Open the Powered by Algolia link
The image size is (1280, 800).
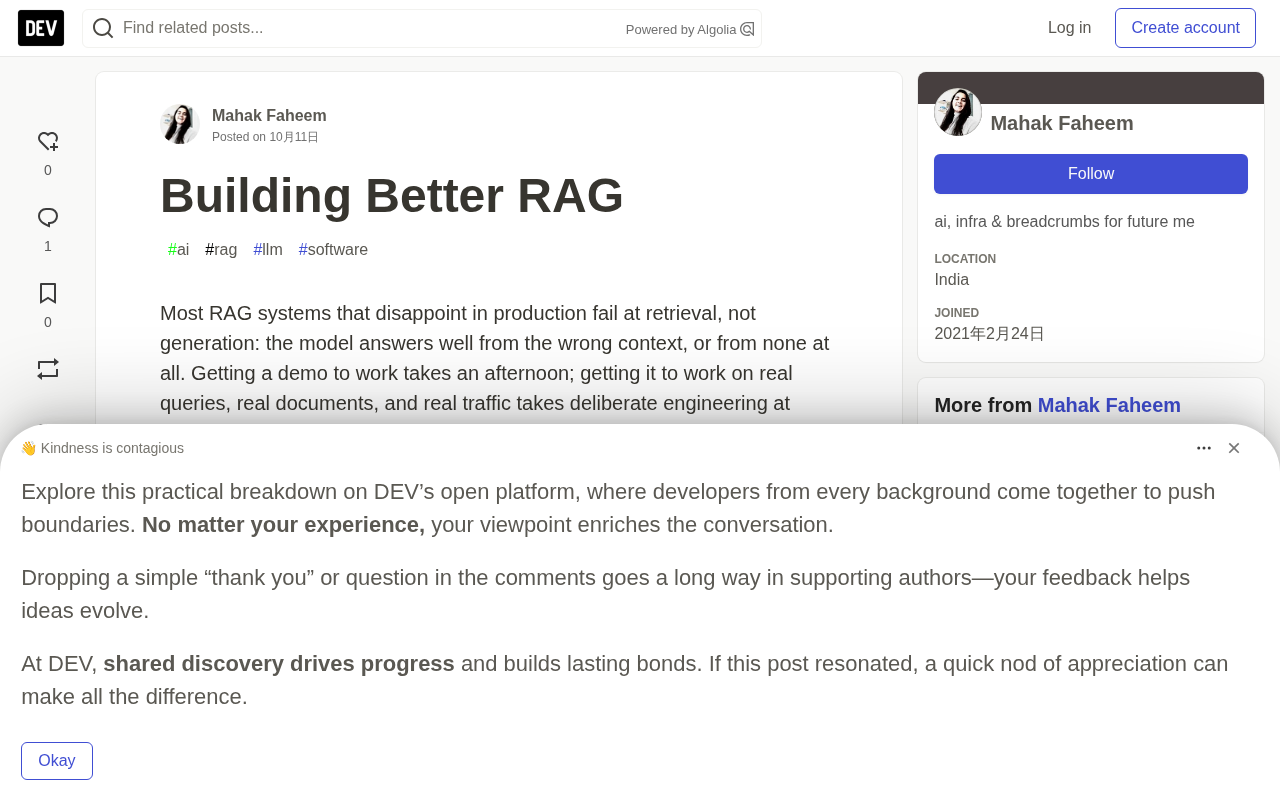click(x=690, y=29)
